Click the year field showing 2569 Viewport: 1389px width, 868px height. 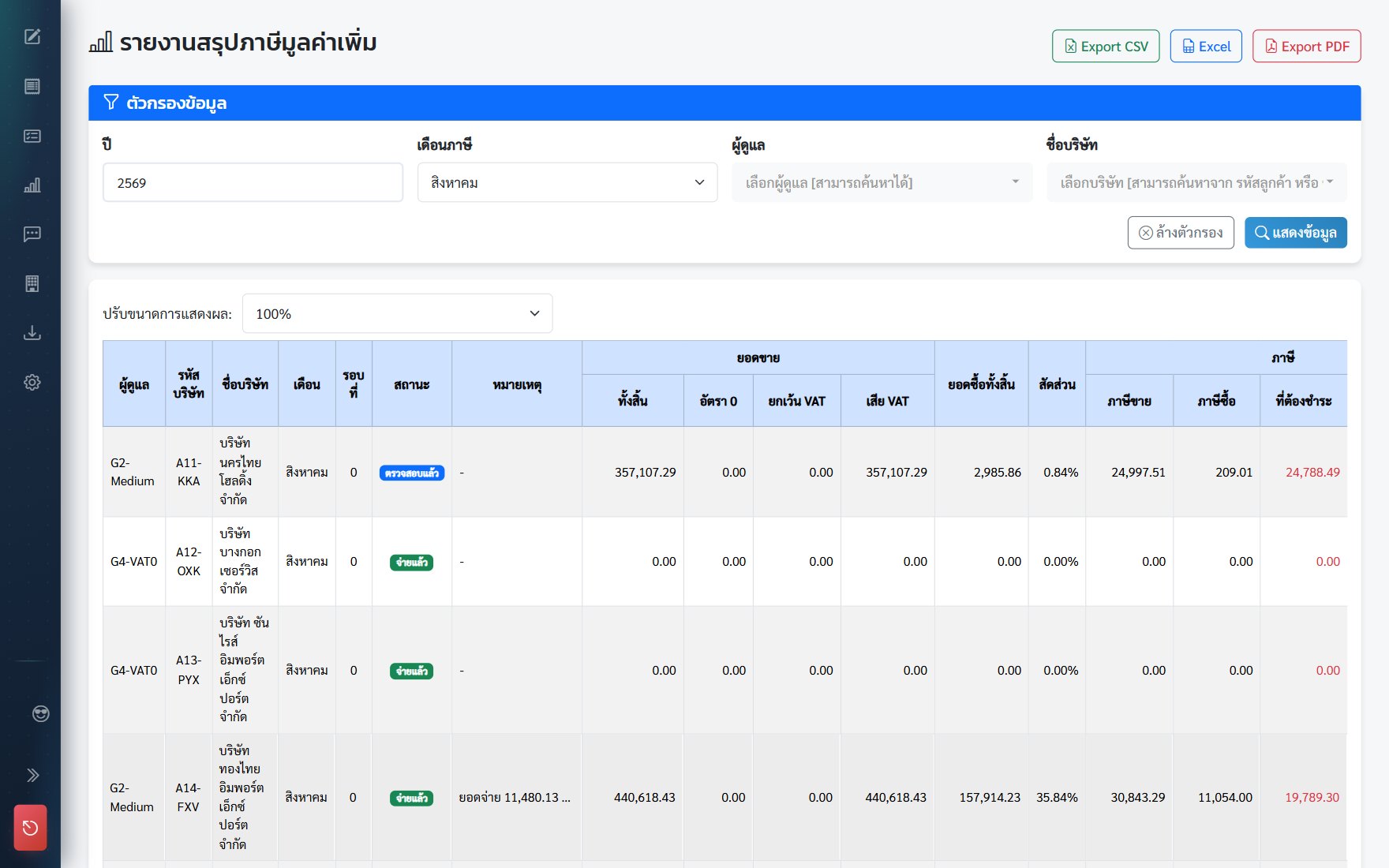(x=253, y=182)
